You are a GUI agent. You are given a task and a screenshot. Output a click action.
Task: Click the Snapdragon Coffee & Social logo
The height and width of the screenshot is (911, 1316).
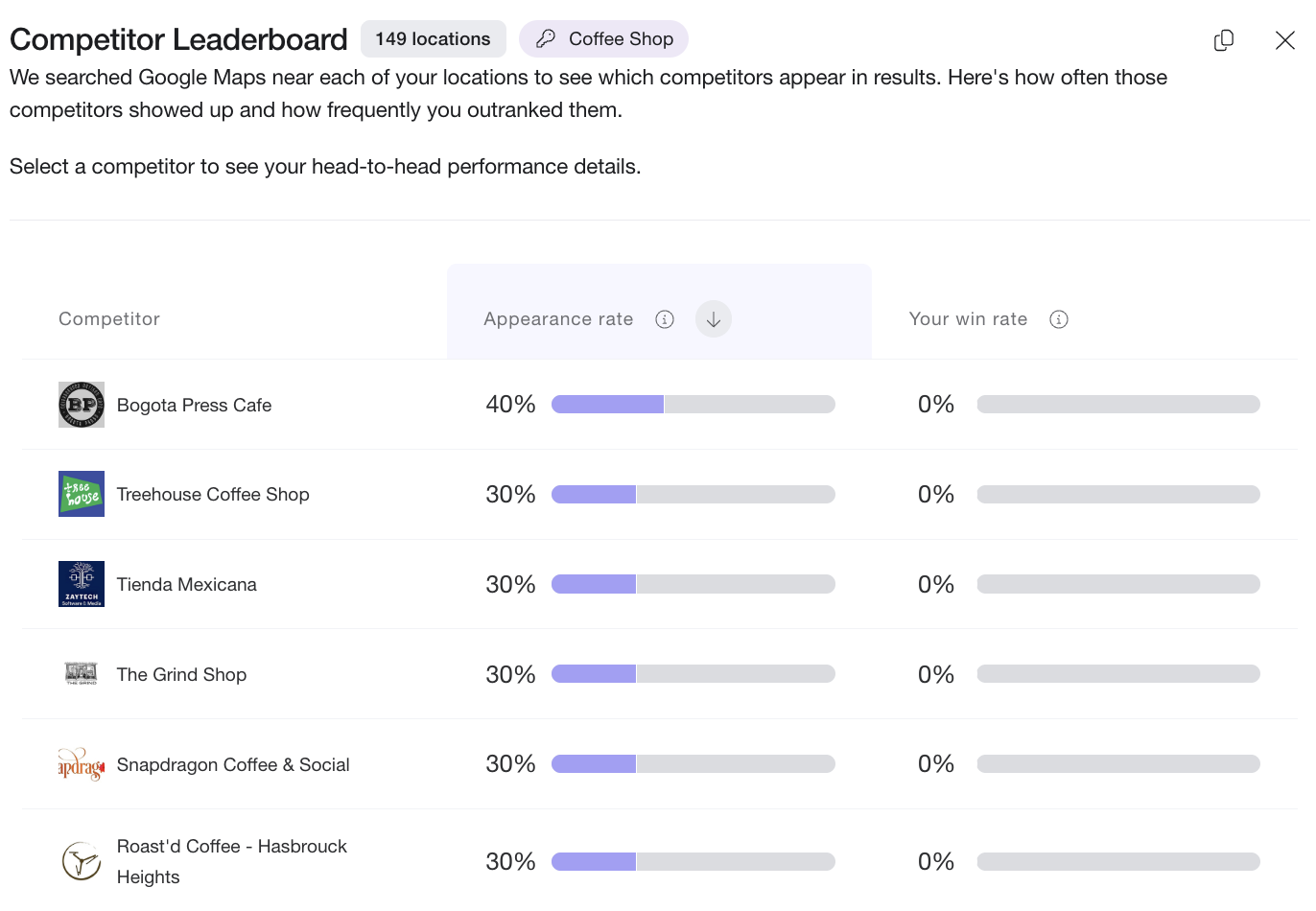pos(82,764)
